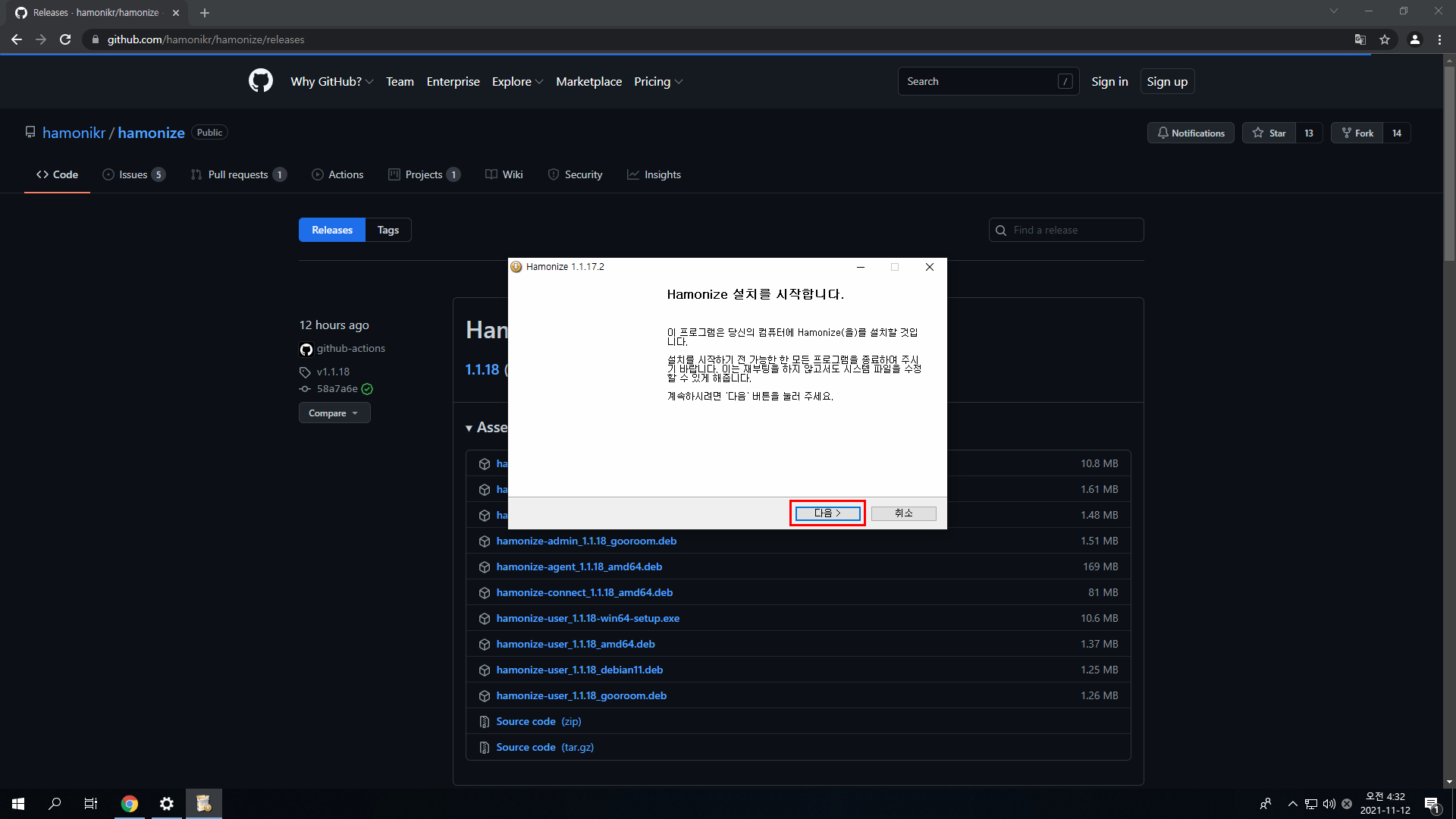
Task: Focus the GitHub Search field
Action: (x=988, y=81)
